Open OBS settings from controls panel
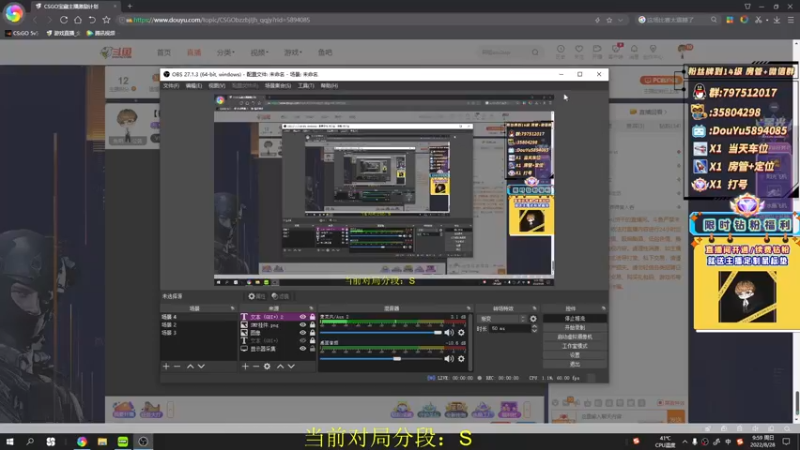 click(x=574, y=355)
